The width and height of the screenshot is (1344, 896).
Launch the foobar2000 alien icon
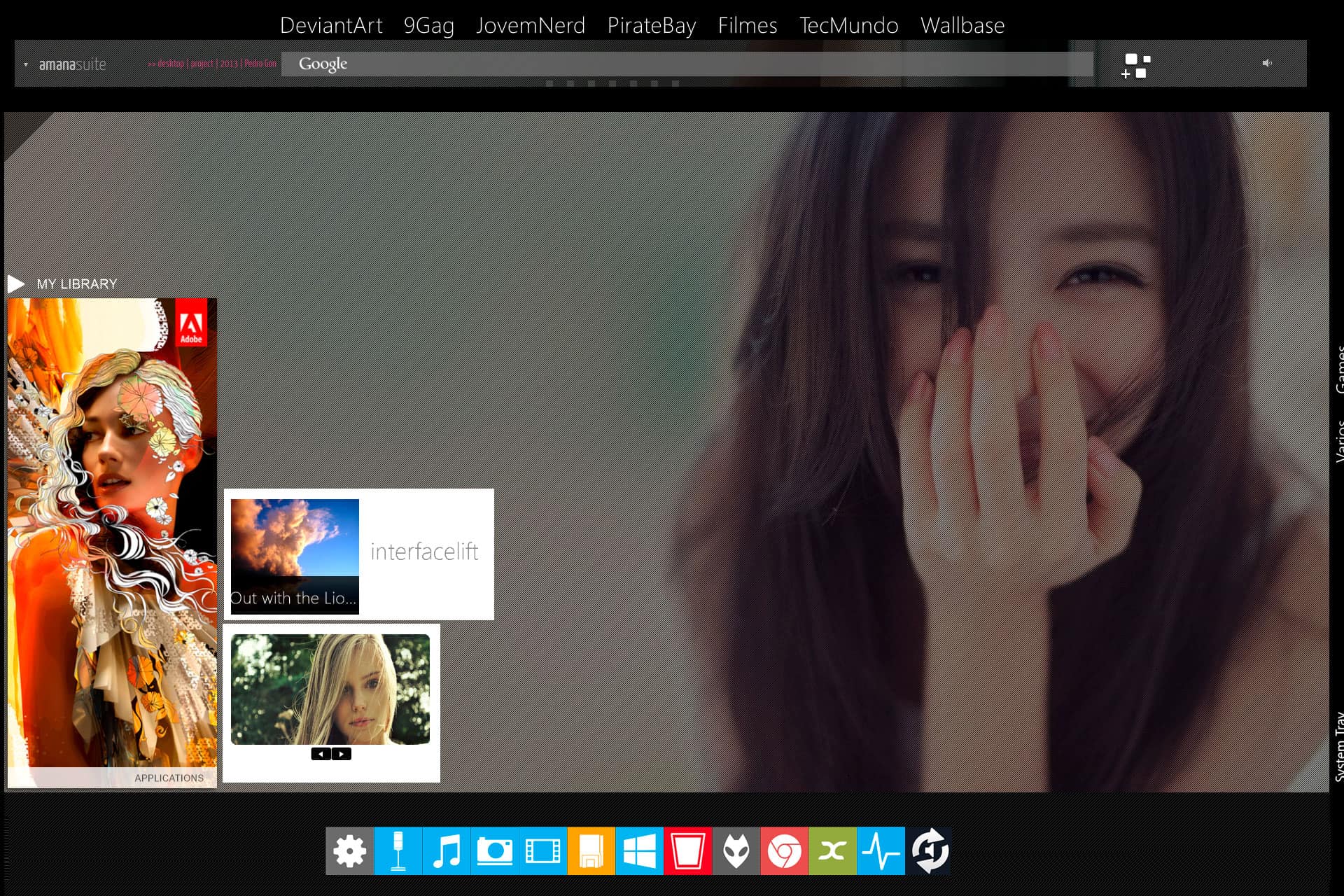coord(736,851)
